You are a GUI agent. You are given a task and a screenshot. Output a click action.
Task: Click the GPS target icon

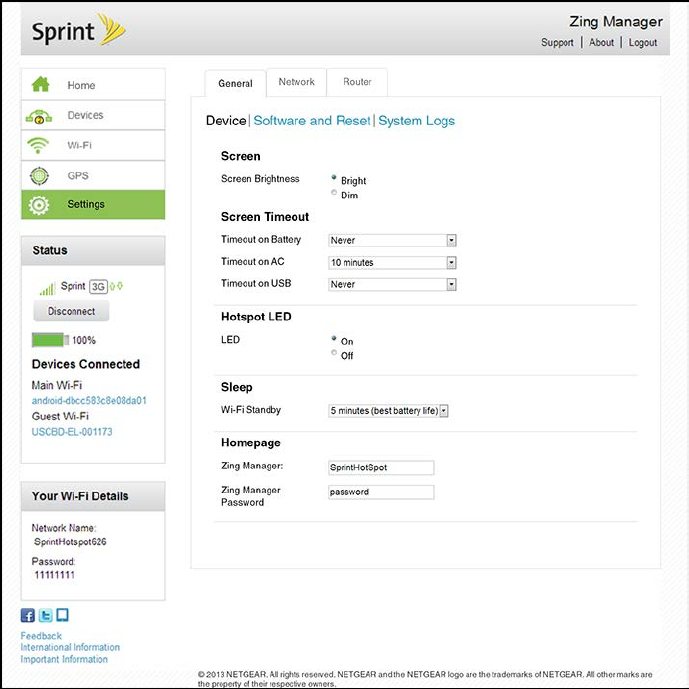(39, 176)
